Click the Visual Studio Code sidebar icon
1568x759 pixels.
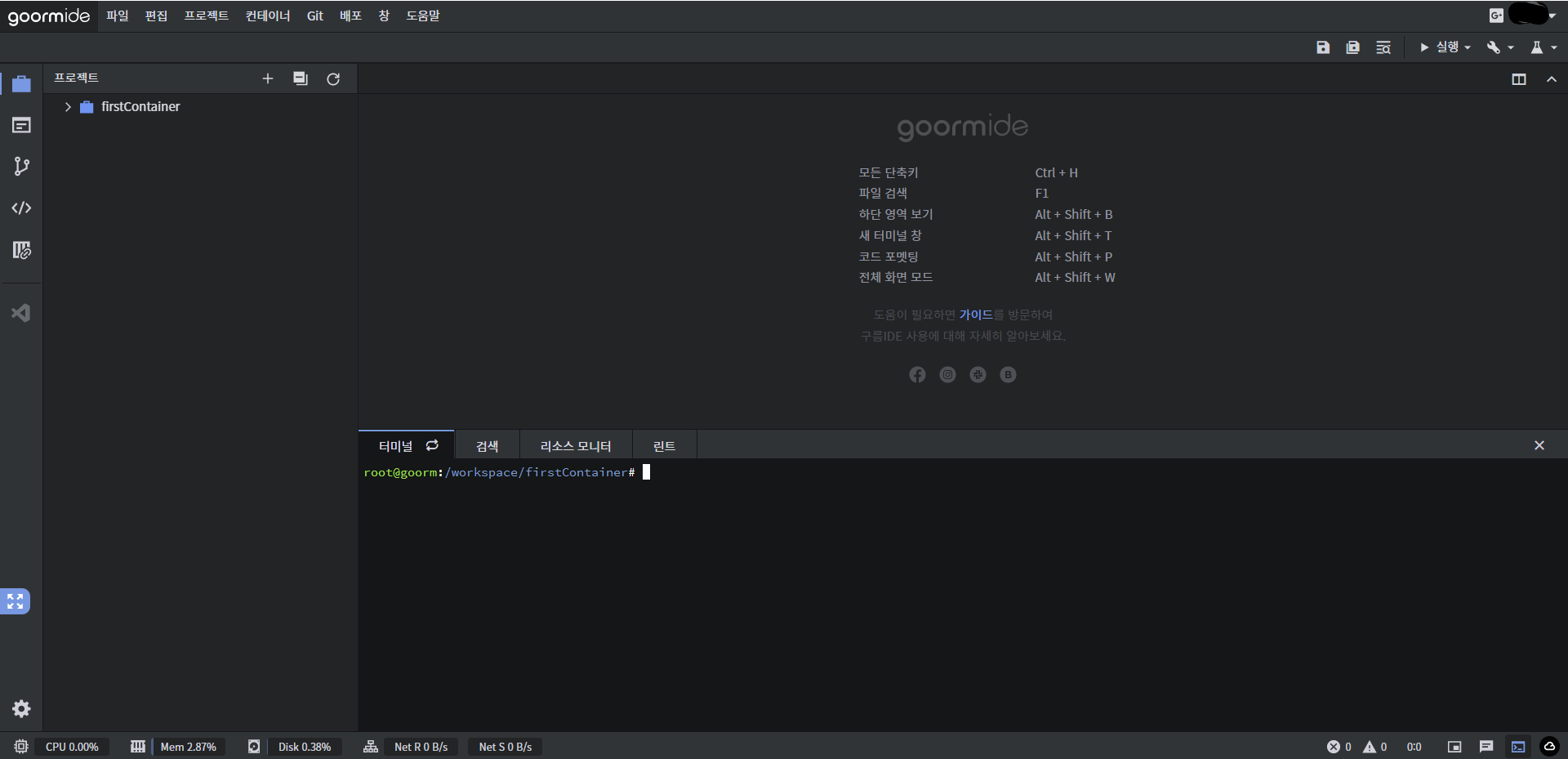click(21, 313)
